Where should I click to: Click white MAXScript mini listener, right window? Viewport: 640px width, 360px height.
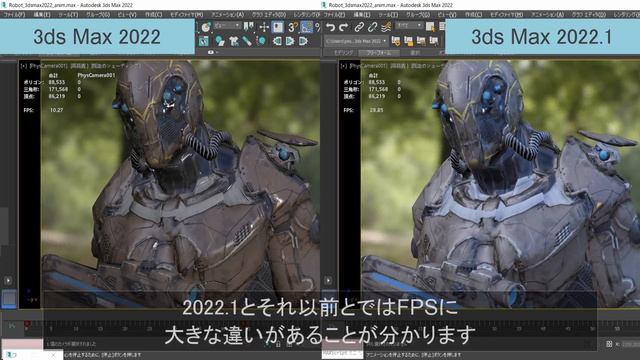342,354
